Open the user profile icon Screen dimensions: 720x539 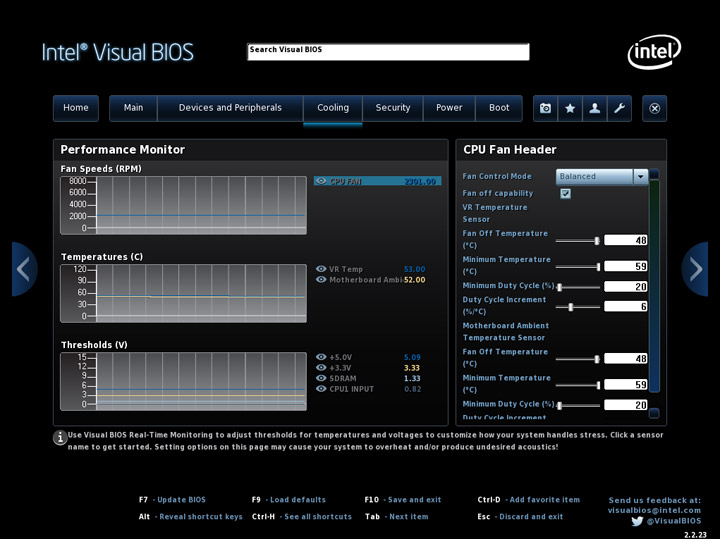(x=595, y=108)
